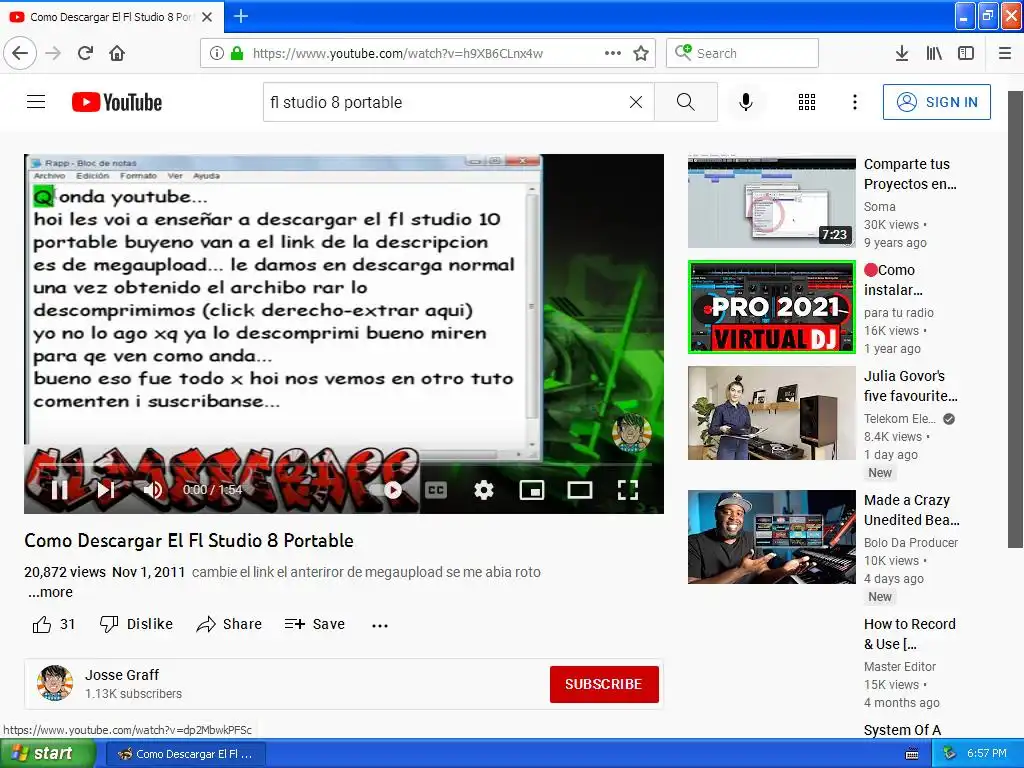
Task: Open the Bolo Da Producer video thumbnail
Action: click(771, 537)
